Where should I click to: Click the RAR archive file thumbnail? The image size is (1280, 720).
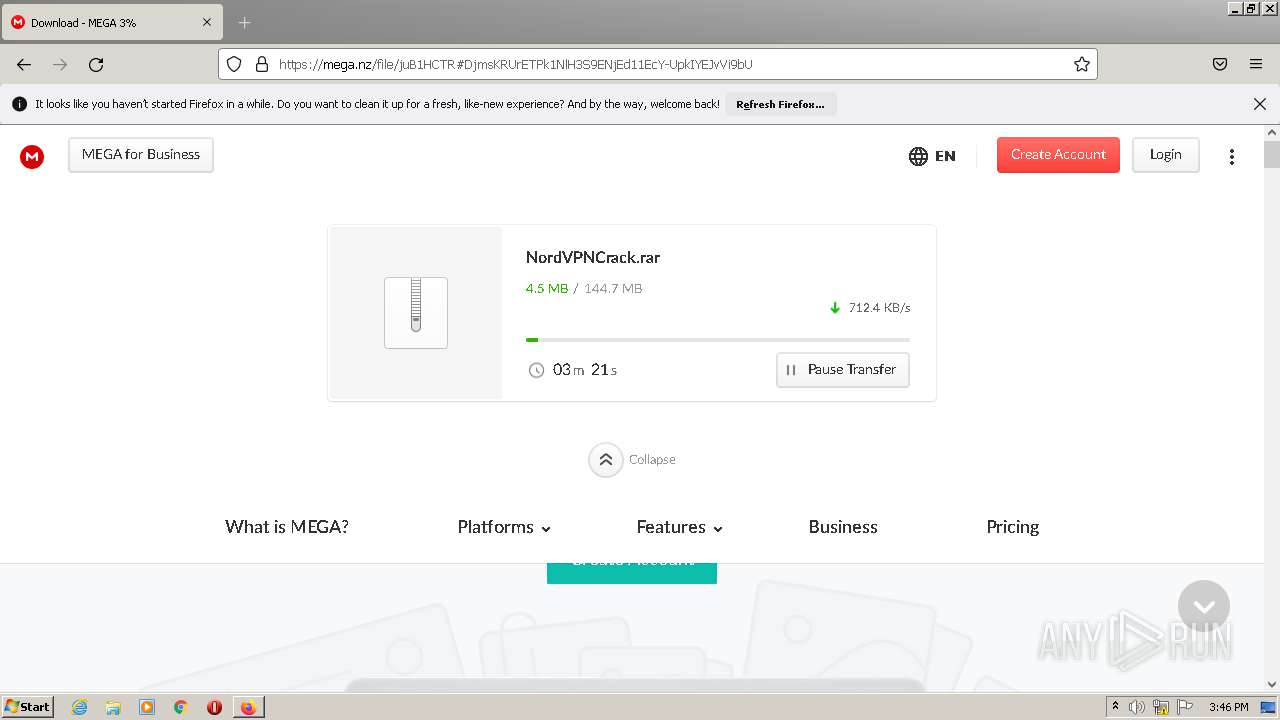coord(416,313)
